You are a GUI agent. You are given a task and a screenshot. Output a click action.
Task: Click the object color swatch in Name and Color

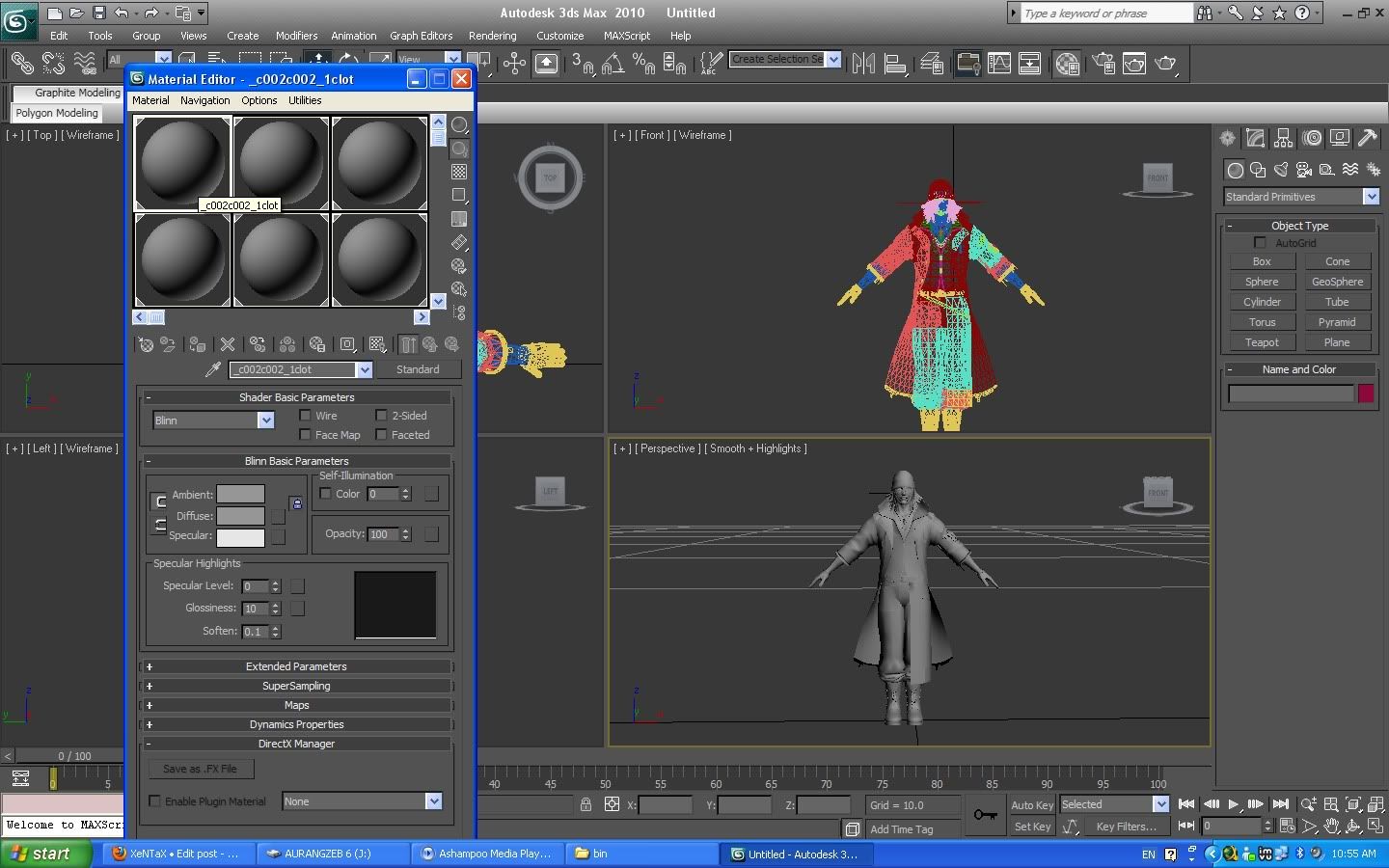point(1366,393)
